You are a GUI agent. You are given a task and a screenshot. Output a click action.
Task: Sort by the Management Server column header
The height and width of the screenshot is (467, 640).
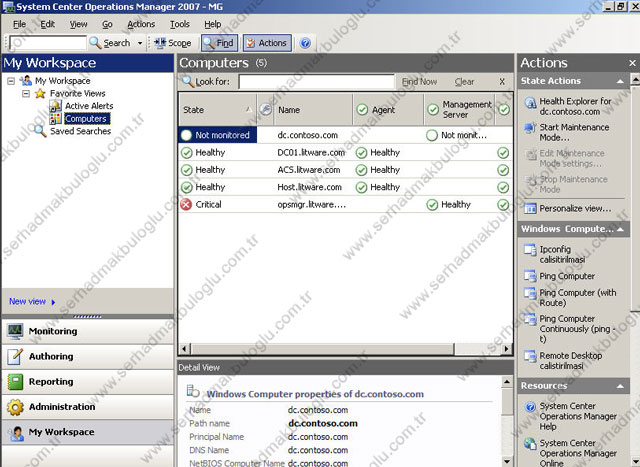point(459,110)
